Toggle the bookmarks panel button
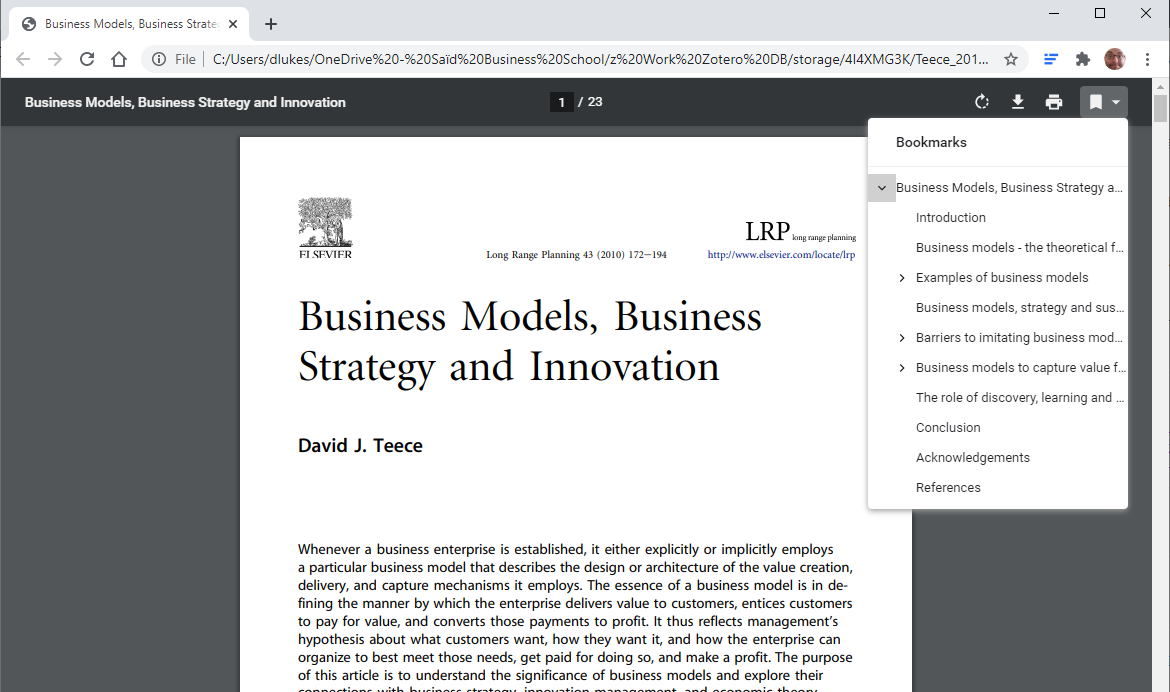This screenshot has width=1170, height=692. (1104, 102)
